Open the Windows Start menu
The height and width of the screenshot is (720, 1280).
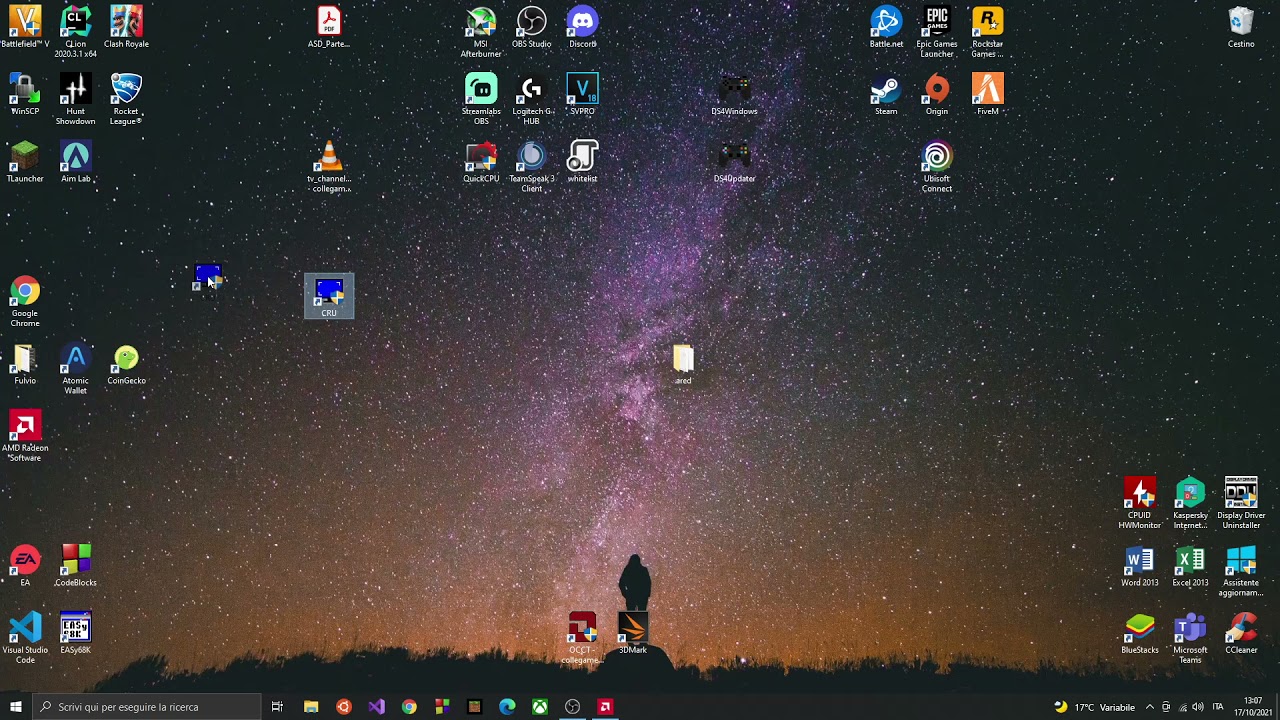click(x=16, y=707)
